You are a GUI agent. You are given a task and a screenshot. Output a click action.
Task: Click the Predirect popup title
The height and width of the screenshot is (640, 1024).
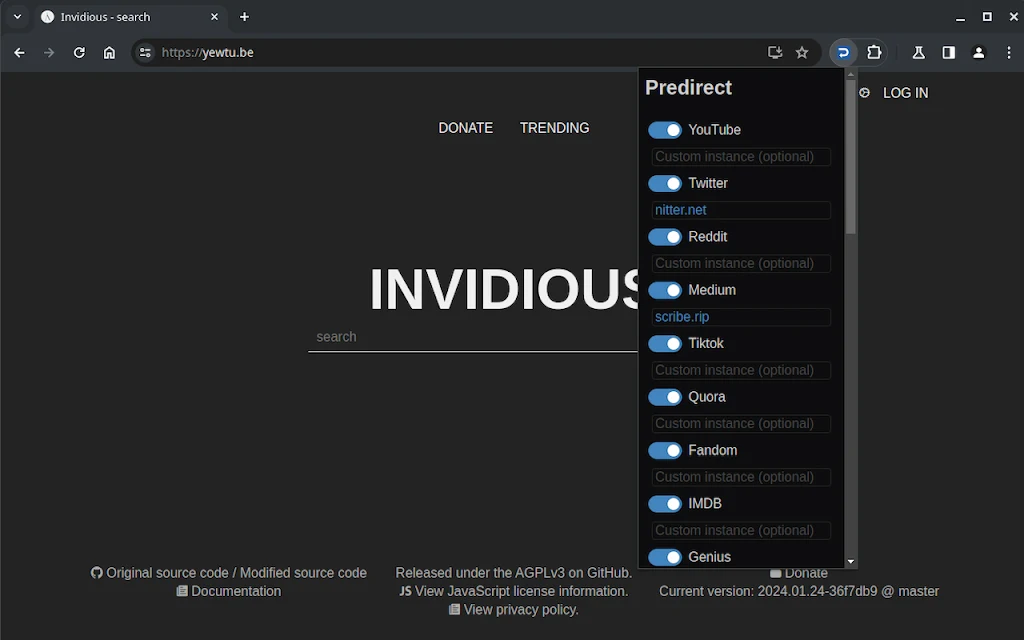click(688, 88)
